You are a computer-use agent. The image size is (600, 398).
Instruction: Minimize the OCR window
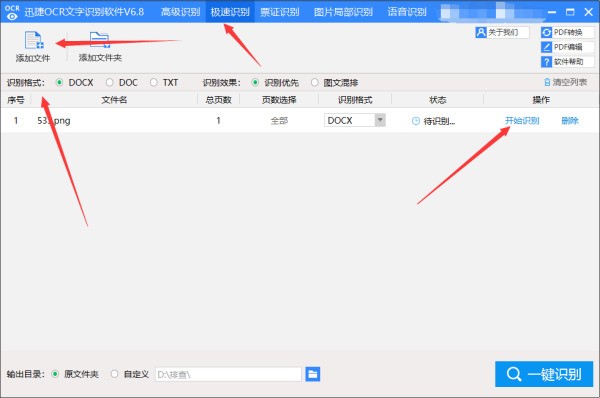coord(551,12)
